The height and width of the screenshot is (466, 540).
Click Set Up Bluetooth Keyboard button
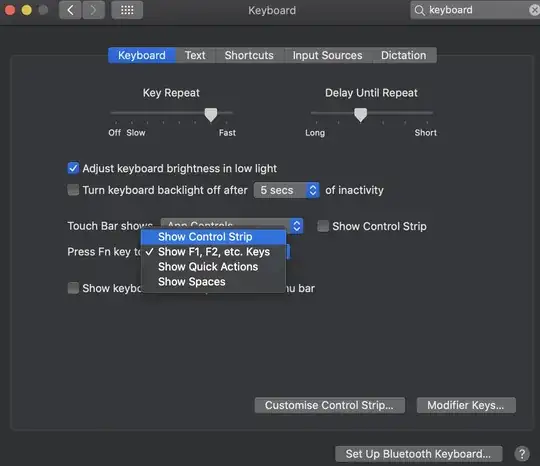(x=418, y=454)
